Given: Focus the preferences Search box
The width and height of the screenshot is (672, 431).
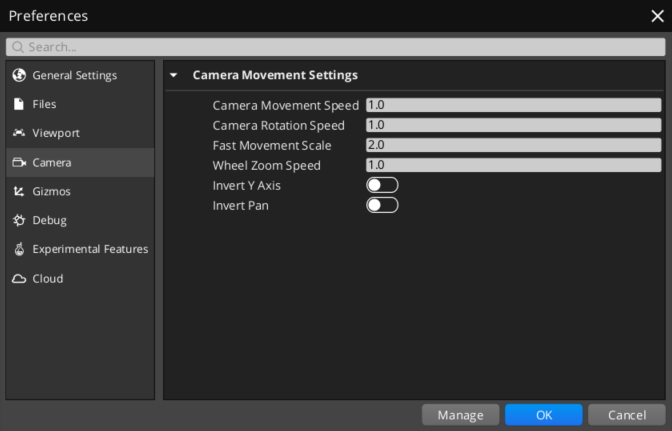Looking at the screenshot, I should (x=336, y=47).
